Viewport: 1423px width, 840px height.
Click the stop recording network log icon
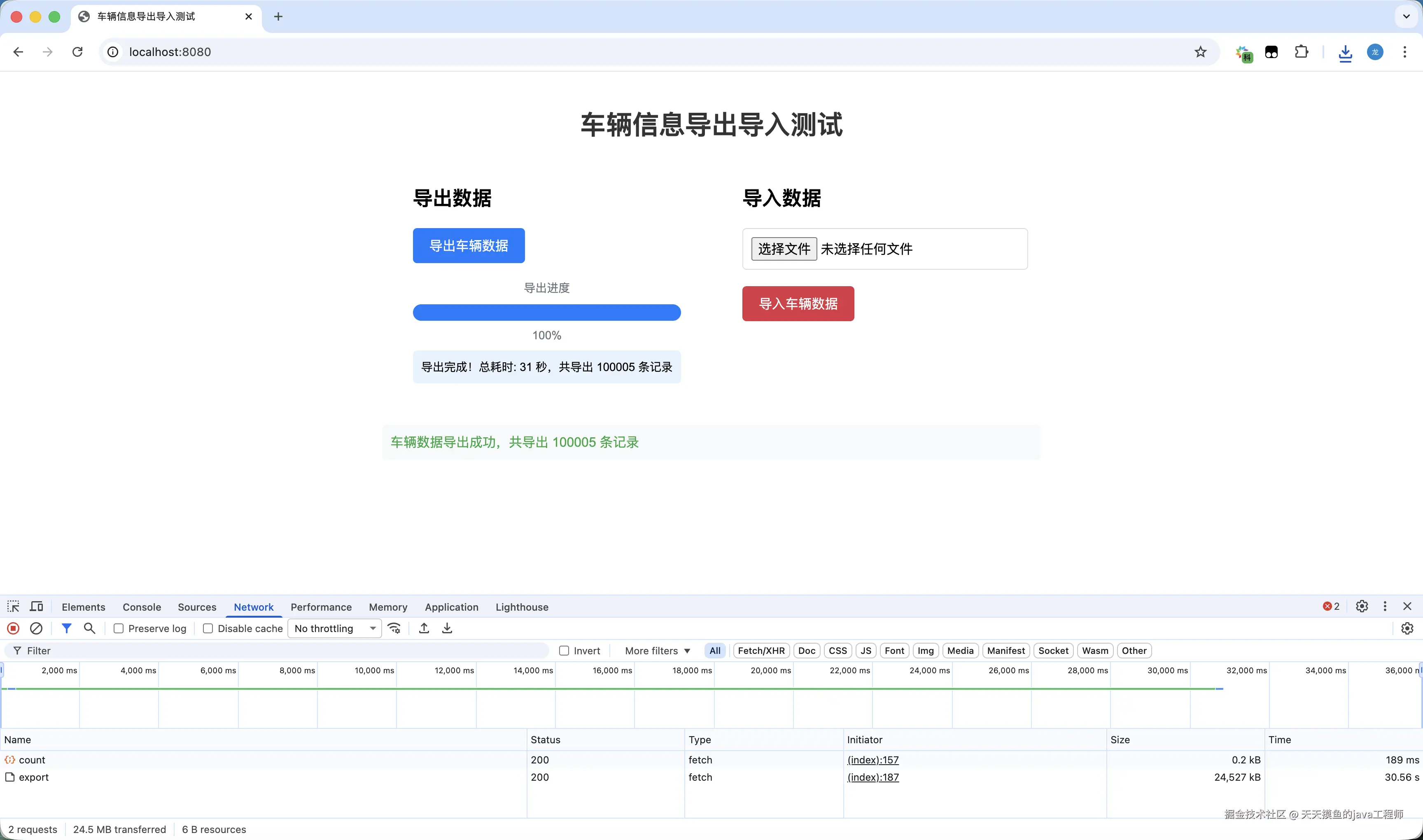pos(13,628)
